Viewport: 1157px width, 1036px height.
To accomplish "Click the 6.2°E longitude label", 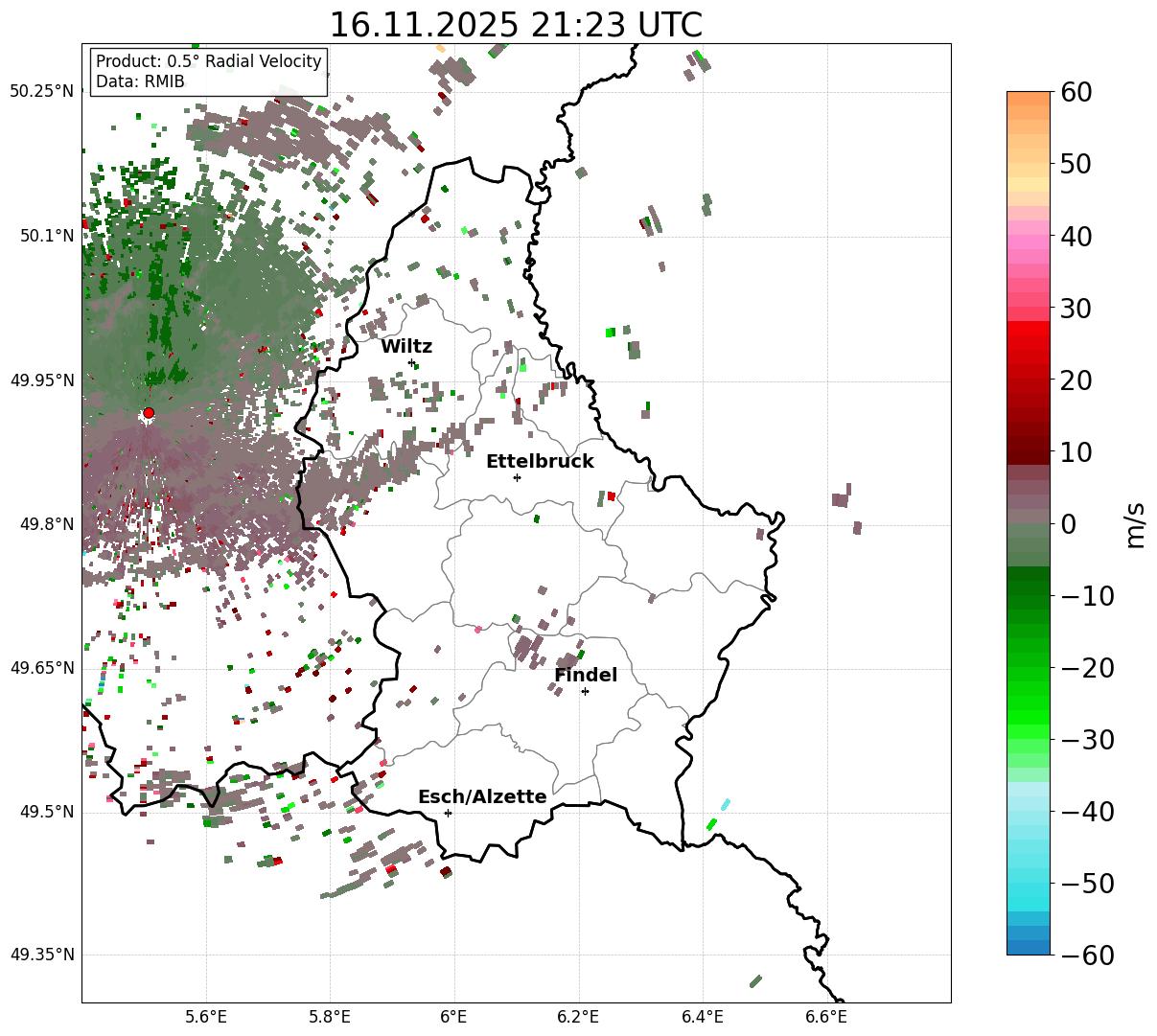I will click(x=579, y=1018).
